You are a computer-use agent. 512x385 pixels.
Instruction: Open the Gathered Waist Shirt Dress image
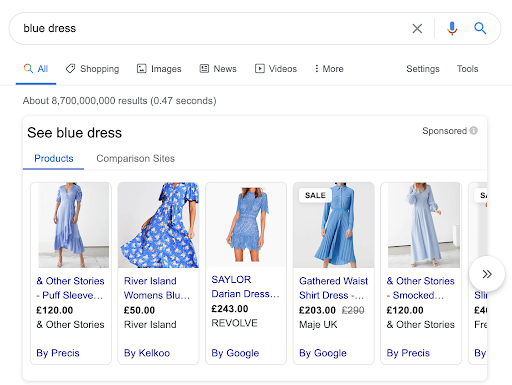click(x=334, y=225)
